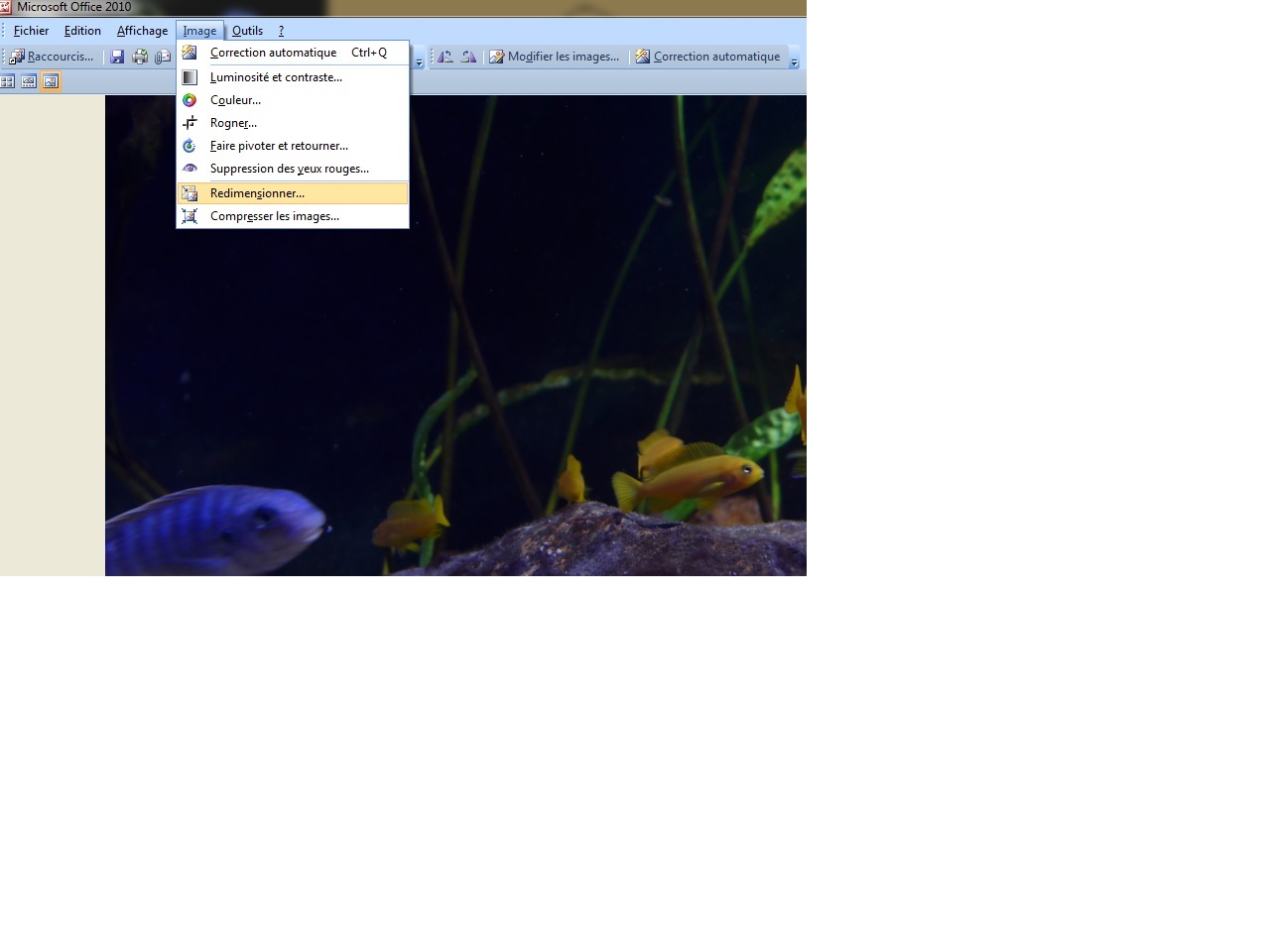This screenshot has height=952, width=1270.
Task: Open the Affichage menu
Action: (x=142, y=31)
